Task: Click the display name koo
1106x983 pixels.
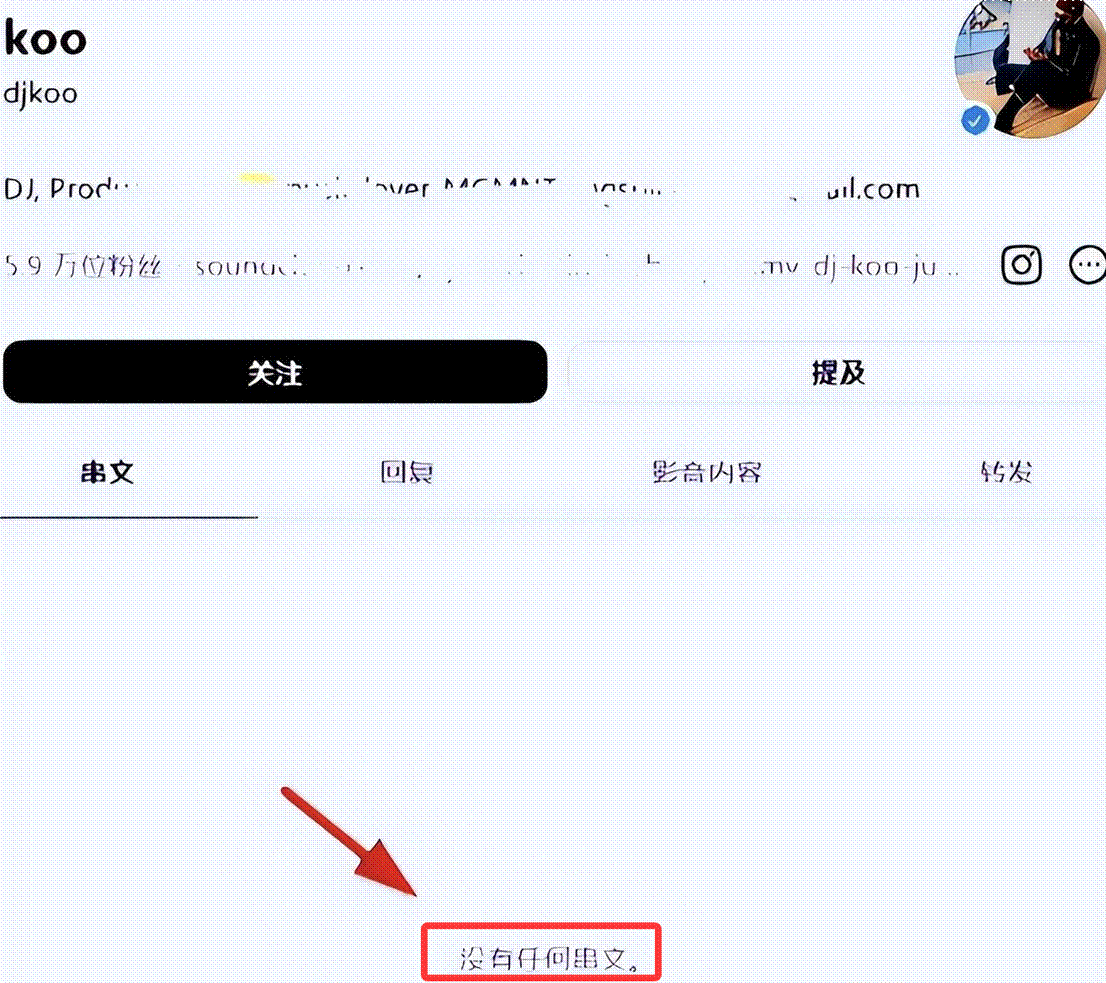Action: point(45,37)
